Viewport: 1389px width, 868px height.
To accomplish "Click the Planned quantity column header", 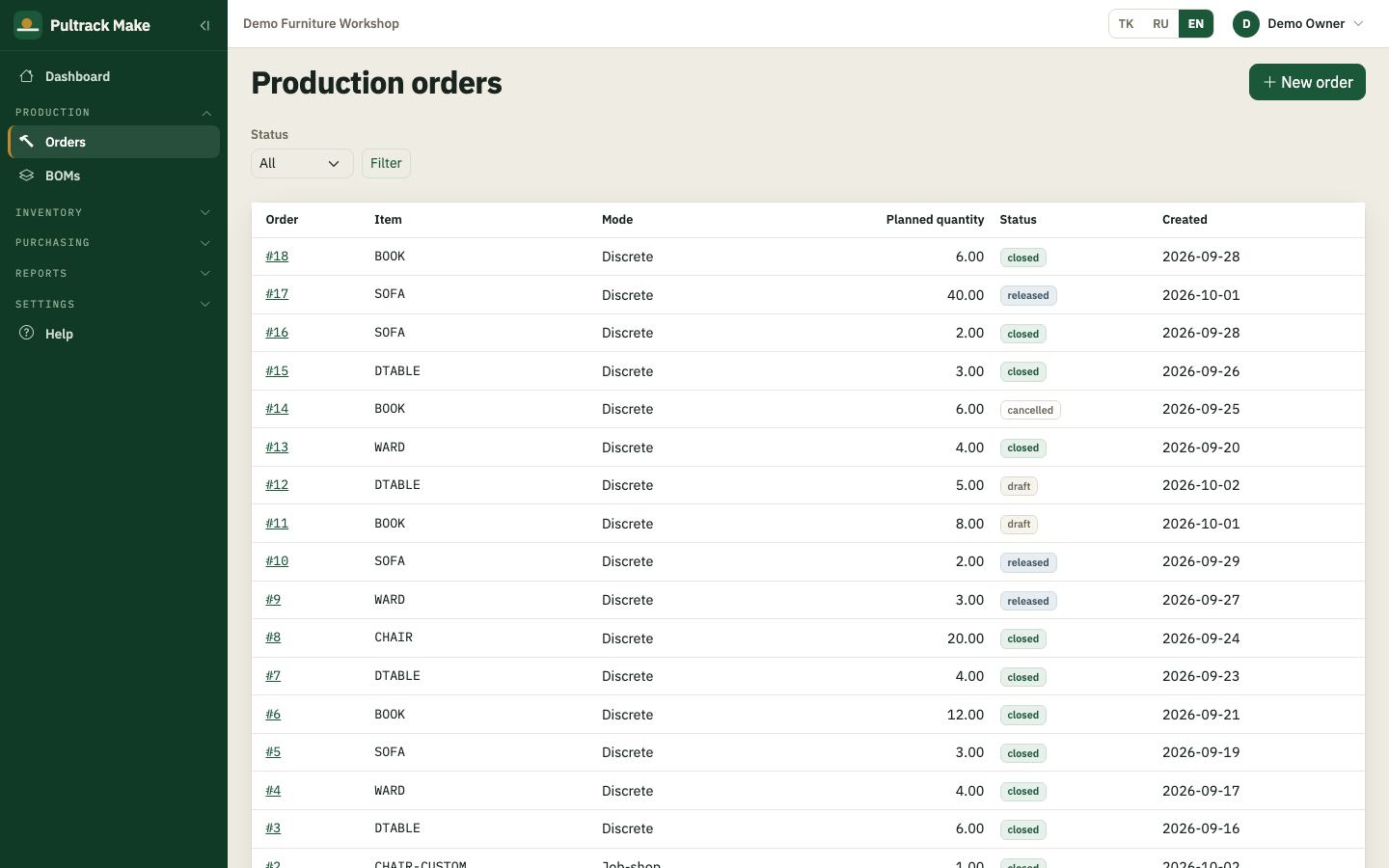I will click(x=935, y=220).
